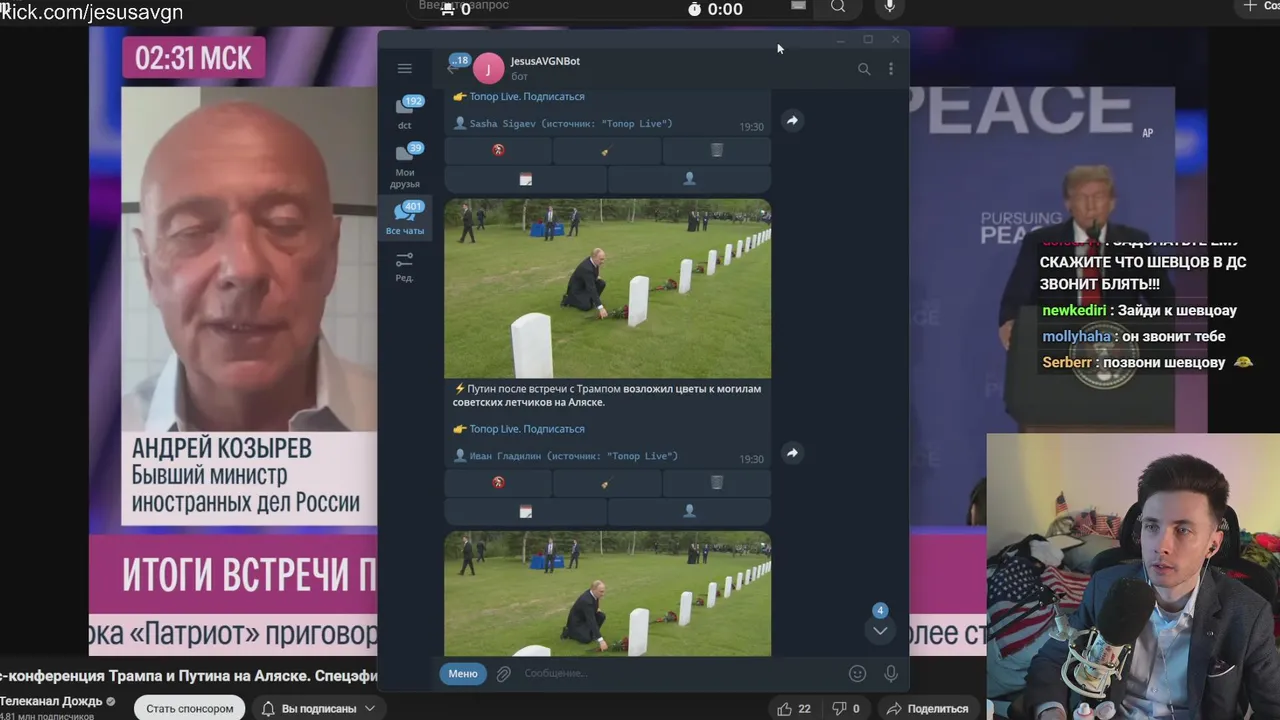The image size is (1280, 720).
Task: Open three-dot chat options in Telegram
Action: tap(891, 69)
